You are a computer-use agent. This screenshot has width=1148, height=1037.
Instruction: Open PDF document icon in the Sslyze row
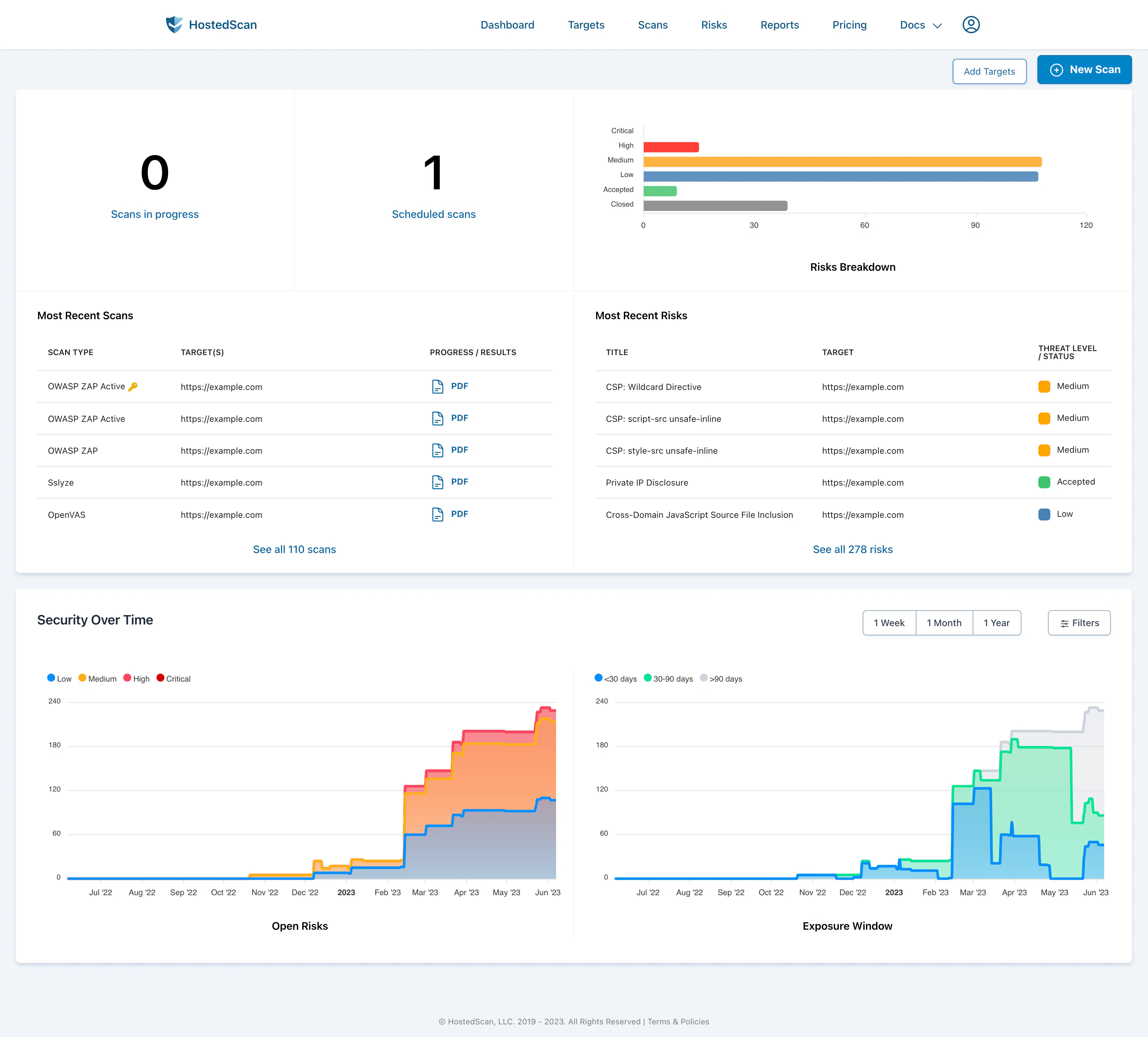(437, 482)
